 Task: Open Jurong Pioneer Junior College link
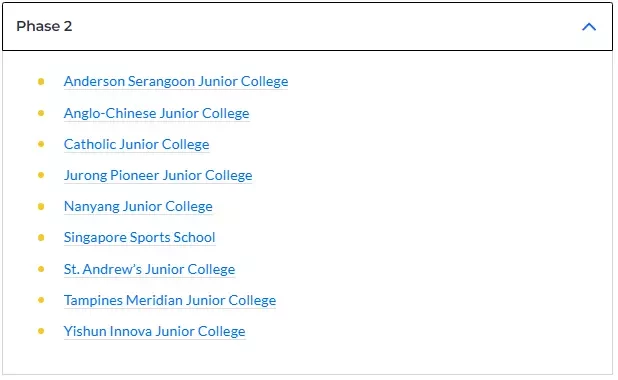(x=158, y=175)
